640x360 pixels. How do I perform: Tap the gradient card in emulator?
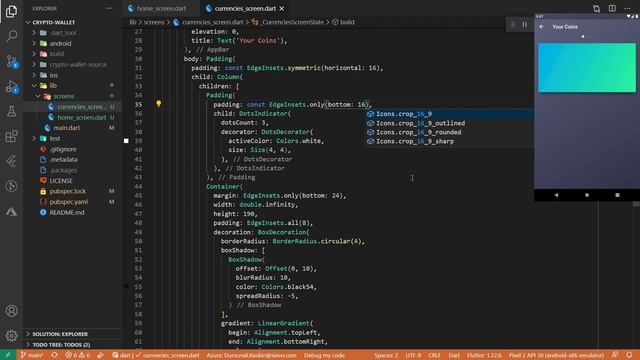587,68
